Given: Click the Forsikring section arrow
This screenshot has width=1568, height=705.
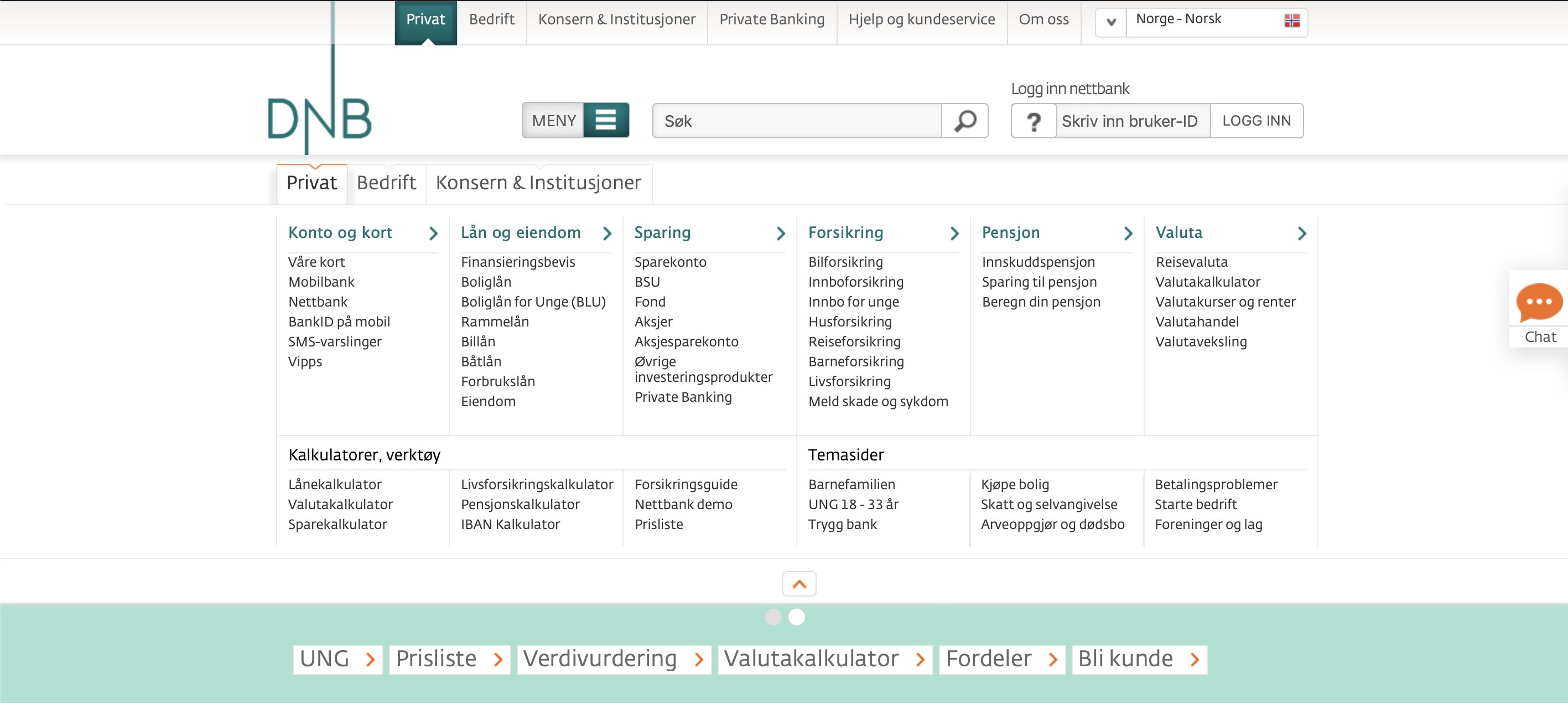Looking at the screenshot, I should [954, 234].
